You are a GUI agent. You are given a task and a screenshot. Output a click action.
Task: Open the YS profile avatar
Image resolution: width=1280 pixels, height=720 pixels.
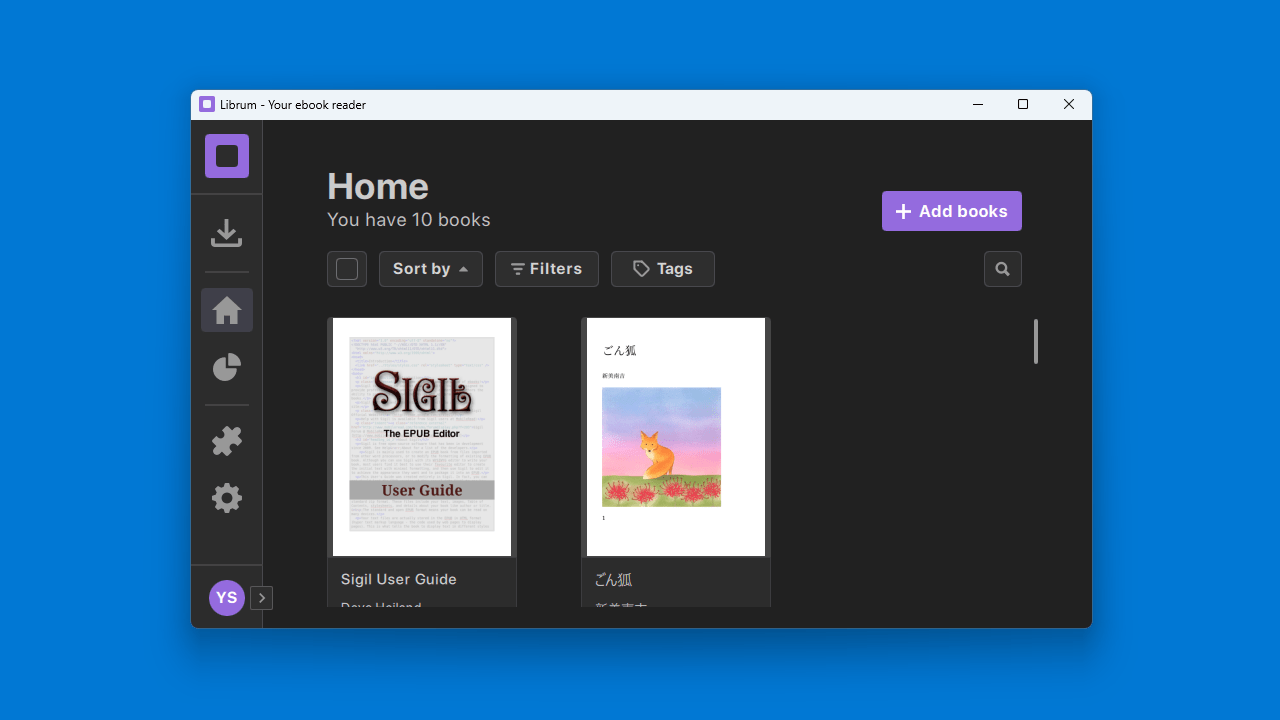point(227,598)
